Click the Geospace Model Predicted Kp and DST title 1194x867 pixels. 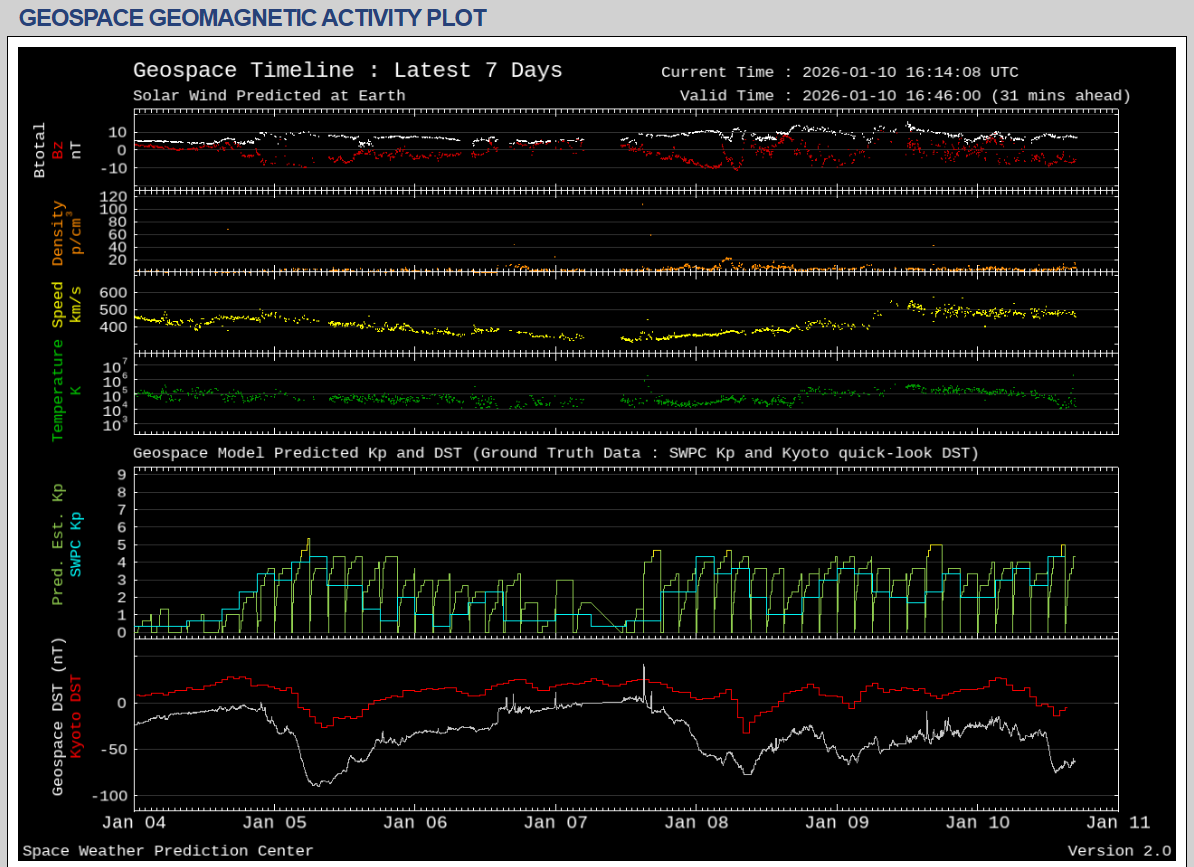pyautogui.click(x=555, y=453)
